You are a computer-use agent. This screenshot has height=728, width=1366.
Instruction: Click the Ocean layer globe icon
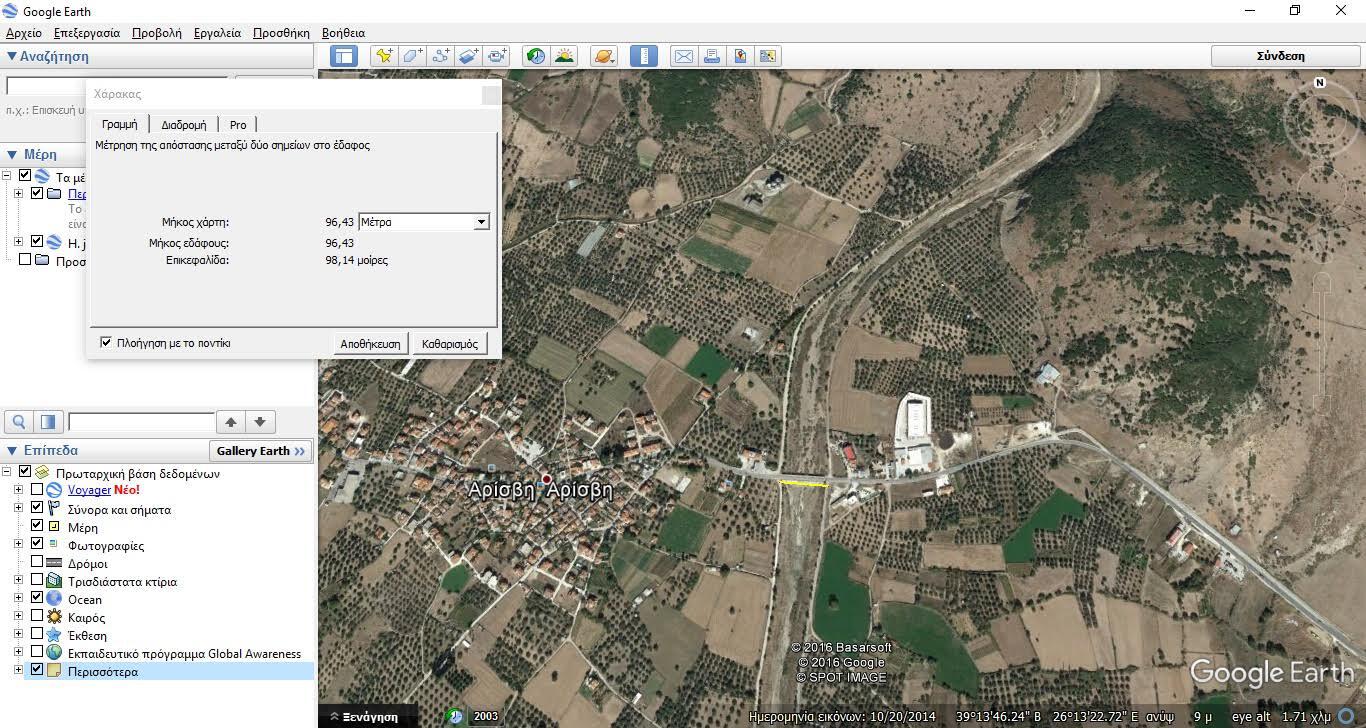point(54,599)
